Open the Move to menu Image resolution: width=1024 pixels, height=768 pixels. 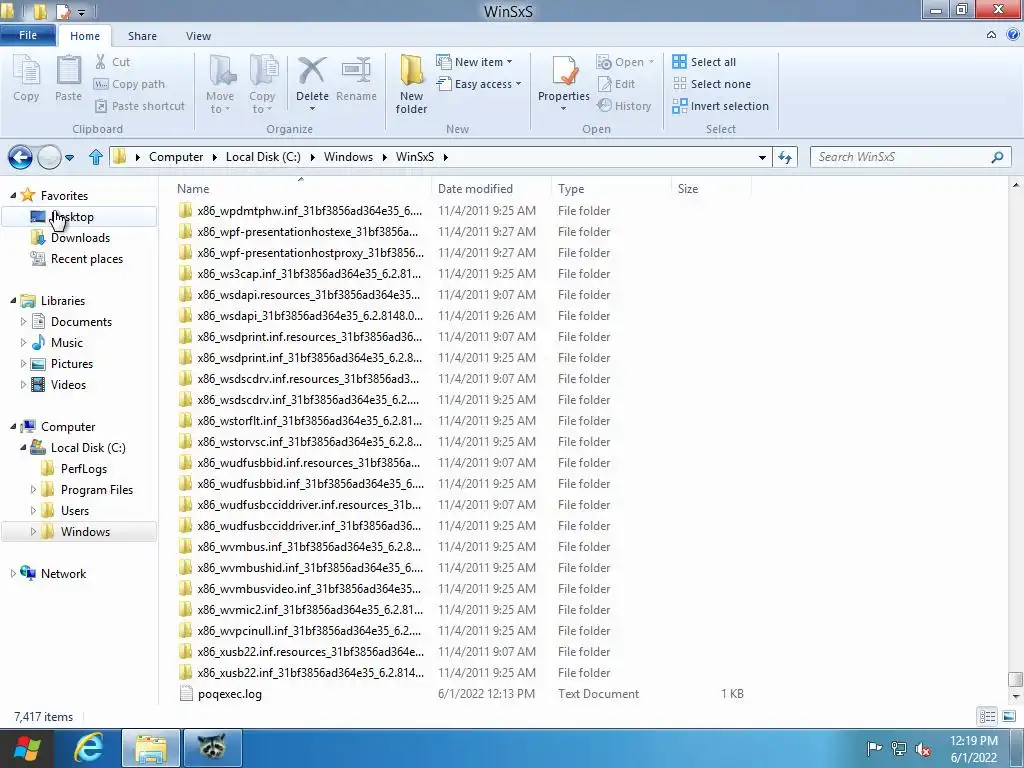coord(220,84)
